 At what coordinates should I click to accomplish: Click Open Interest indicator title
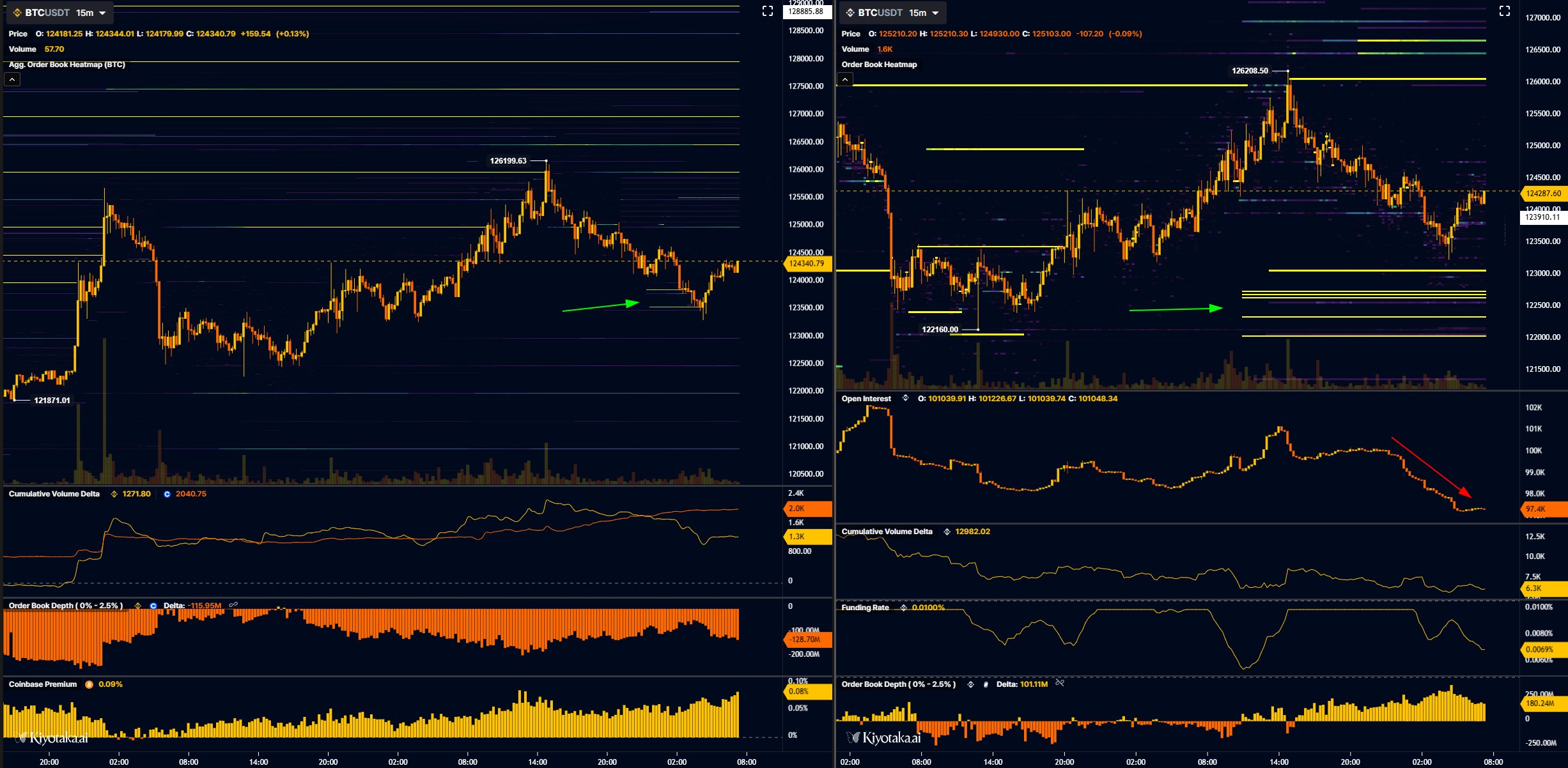866,399
